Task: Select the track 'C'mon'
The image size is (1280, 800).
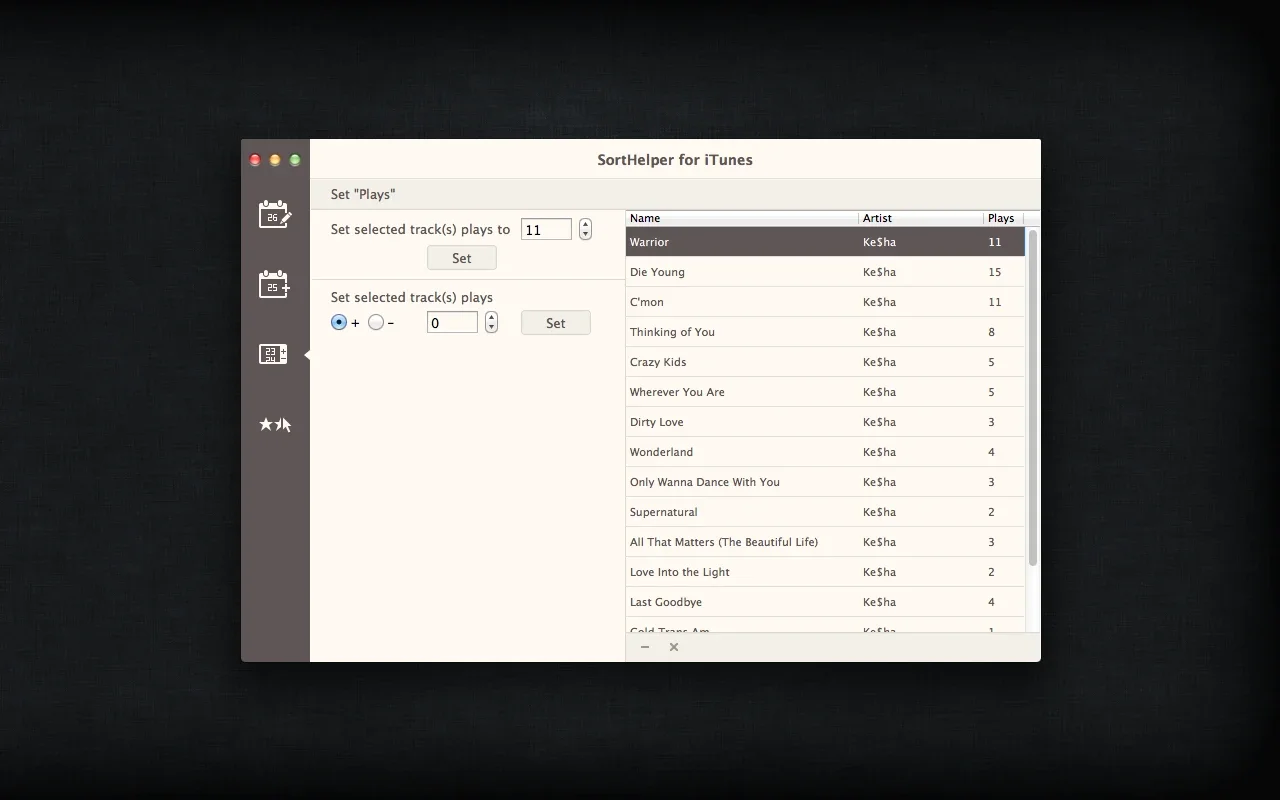Action: point(825,302)
